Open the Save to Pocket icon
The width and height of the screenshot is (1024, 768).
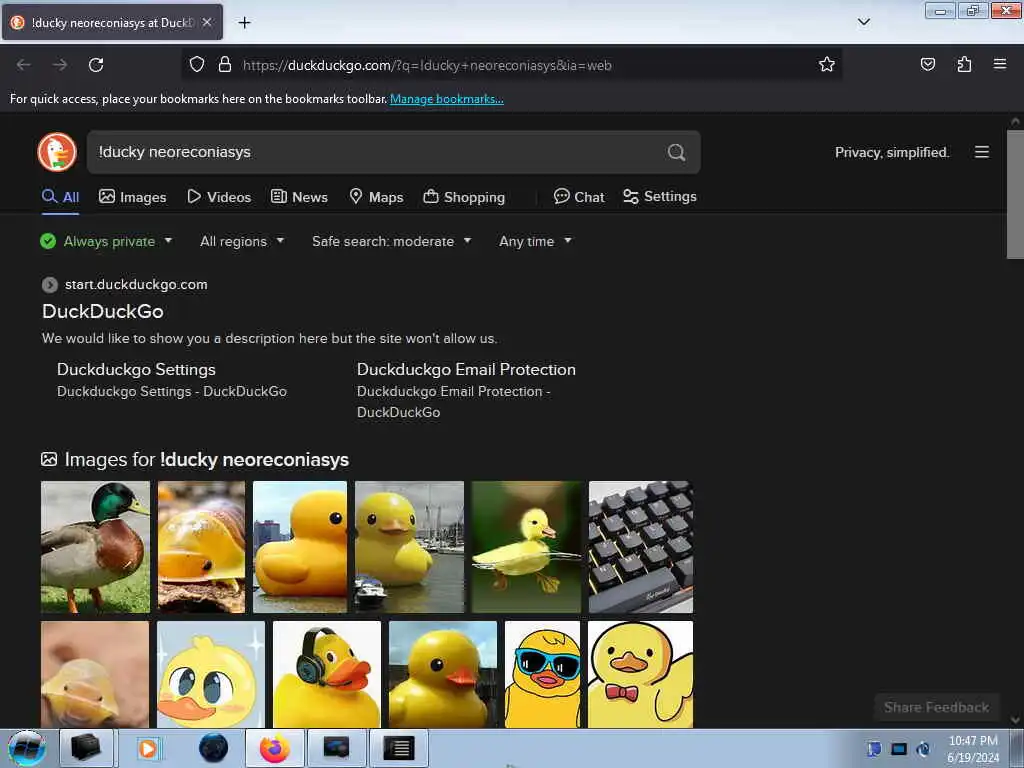[927, 65]
